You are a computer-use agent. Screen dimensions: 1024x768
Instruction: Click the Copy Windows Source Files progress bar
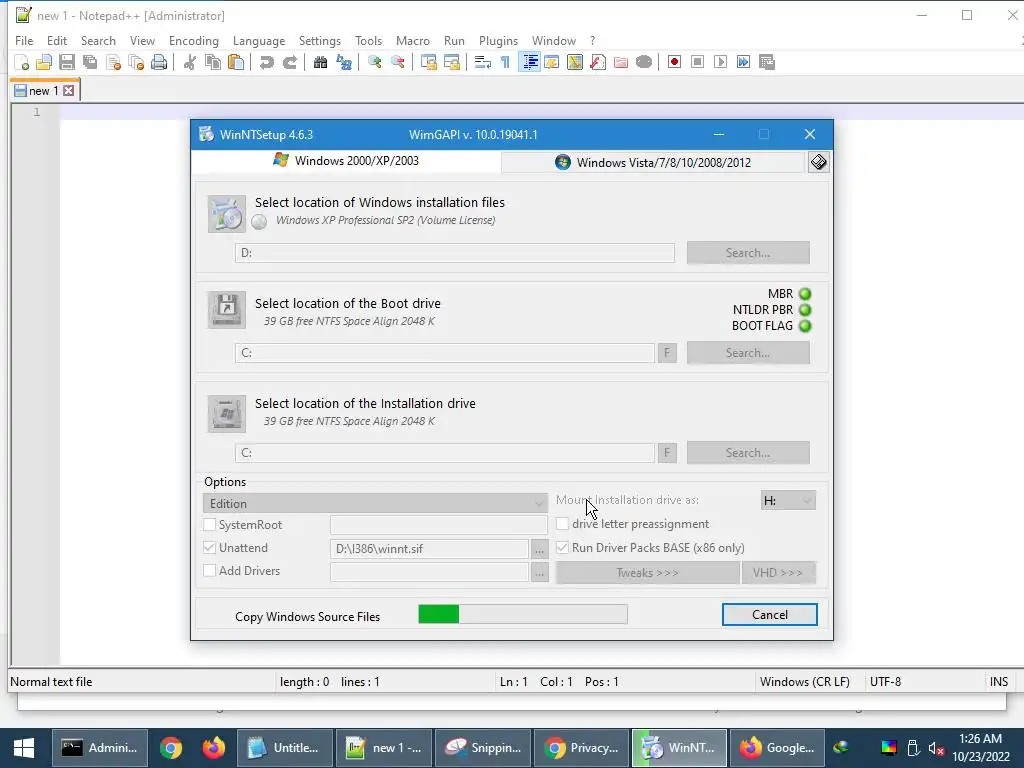523,614
